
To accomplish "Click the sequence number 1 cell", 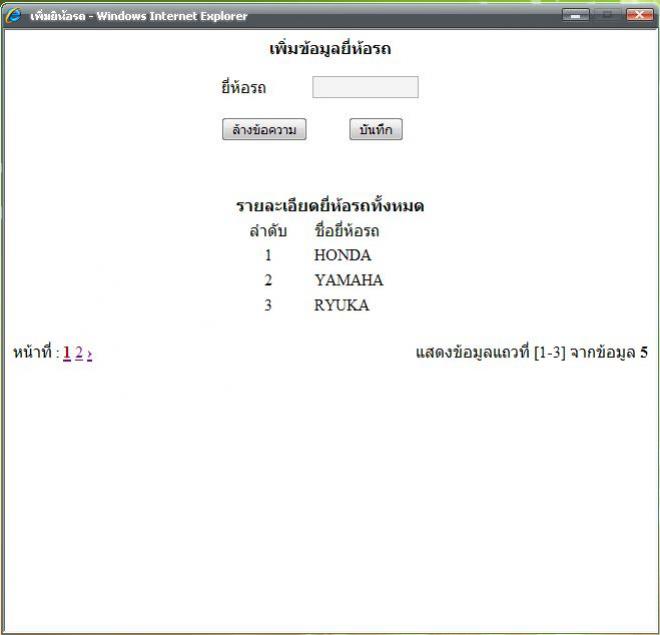I will tap(268, 255).
